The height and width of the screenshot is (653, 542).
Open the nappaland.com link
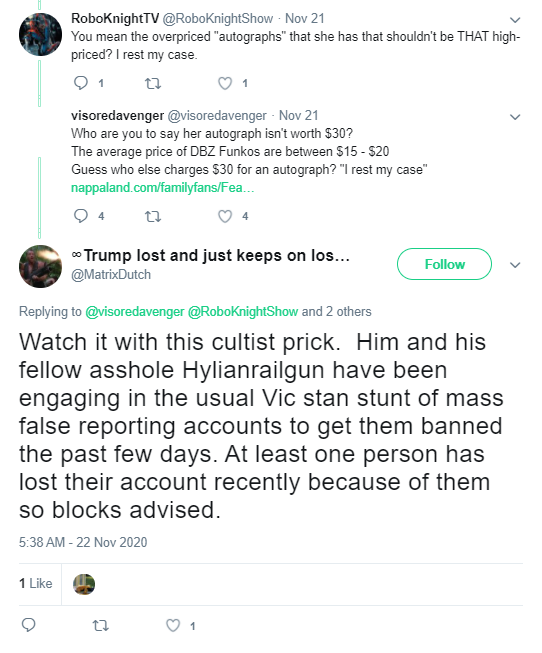[x=162, y=188]
